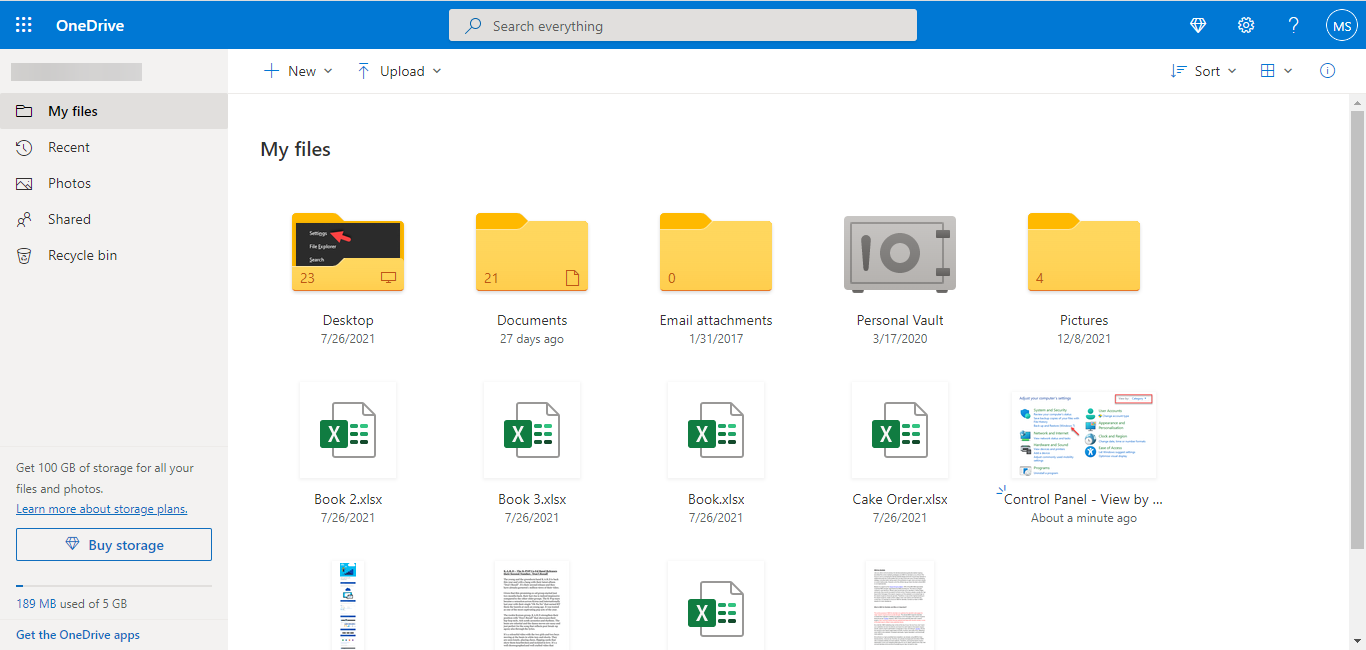Open the Settings gear icon

(x=1246, y=25)
